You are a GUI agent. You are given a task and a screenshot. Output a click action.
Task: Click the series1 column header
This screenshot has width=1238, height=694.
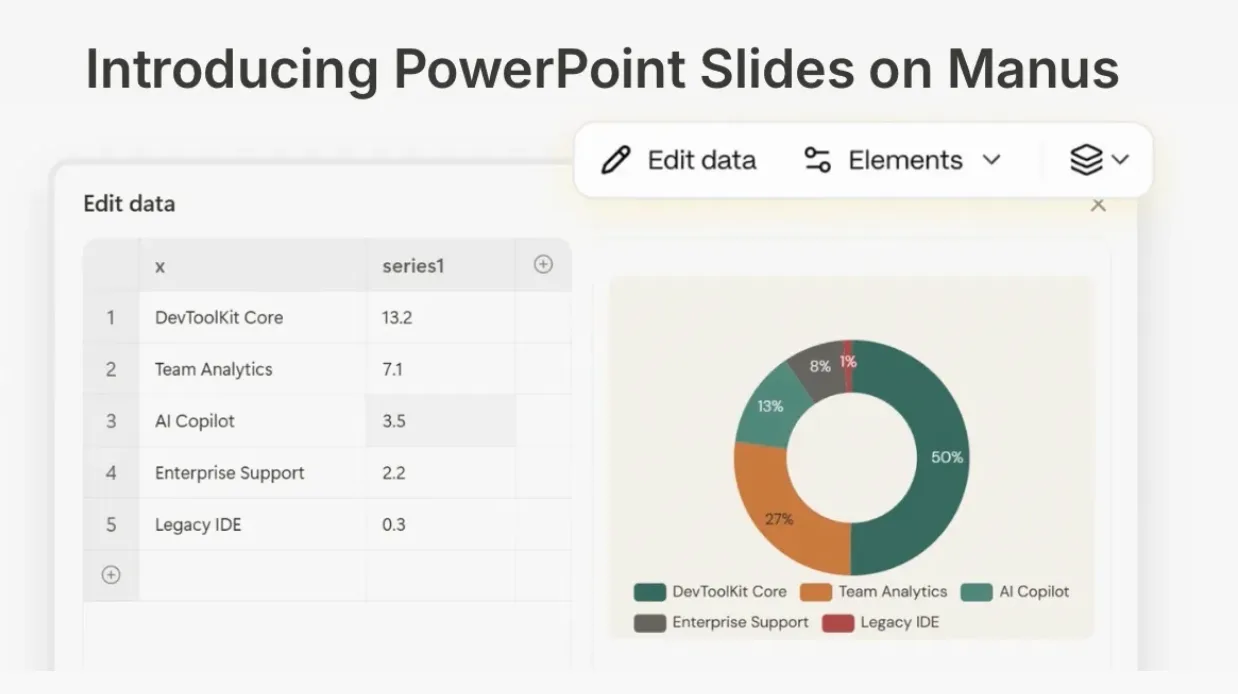click(x=440, y=266)
